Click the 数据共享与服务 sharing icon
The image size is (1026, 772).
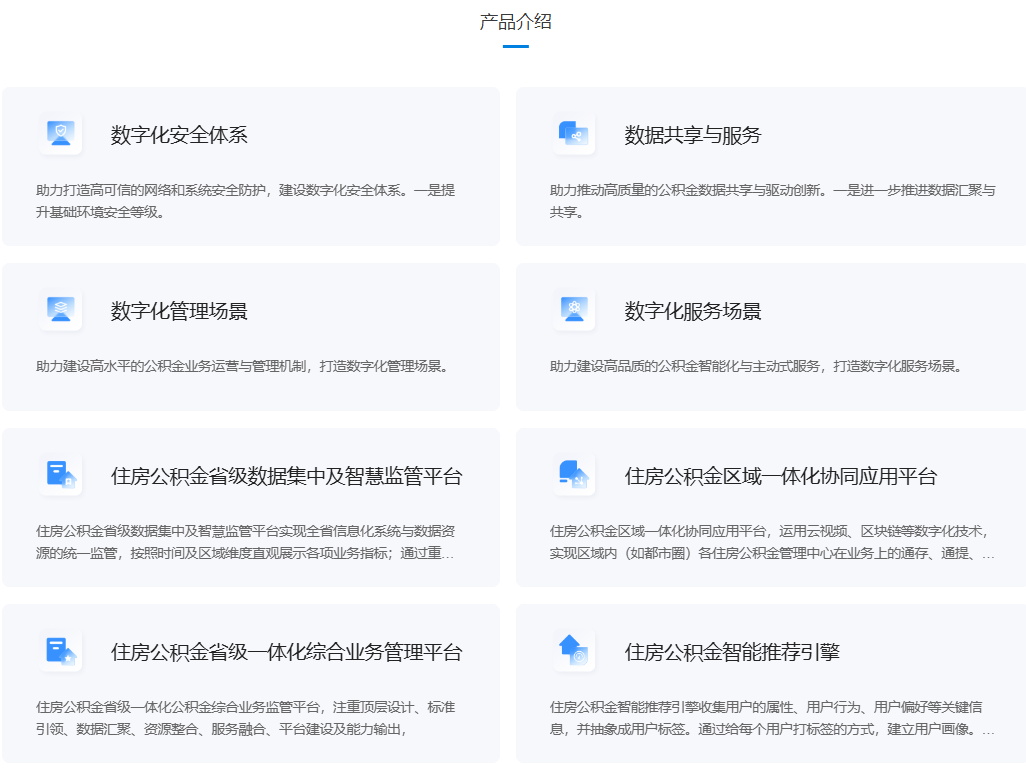pyautogui.click(x=573, y=133)
